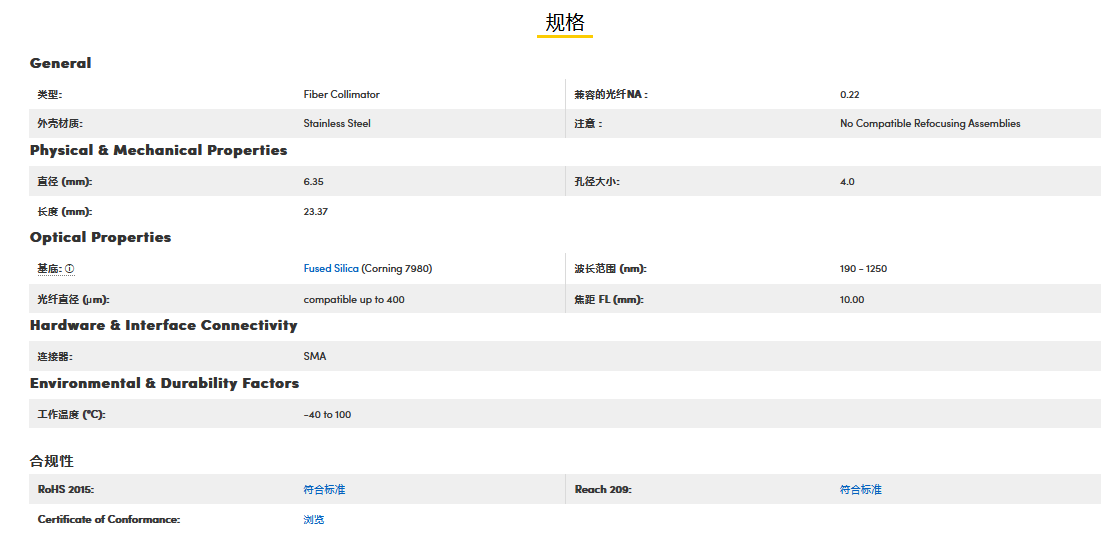The image size is (1110, 554).
Task: Click the 合规性 section heading
Action: (x=51, y=461)
